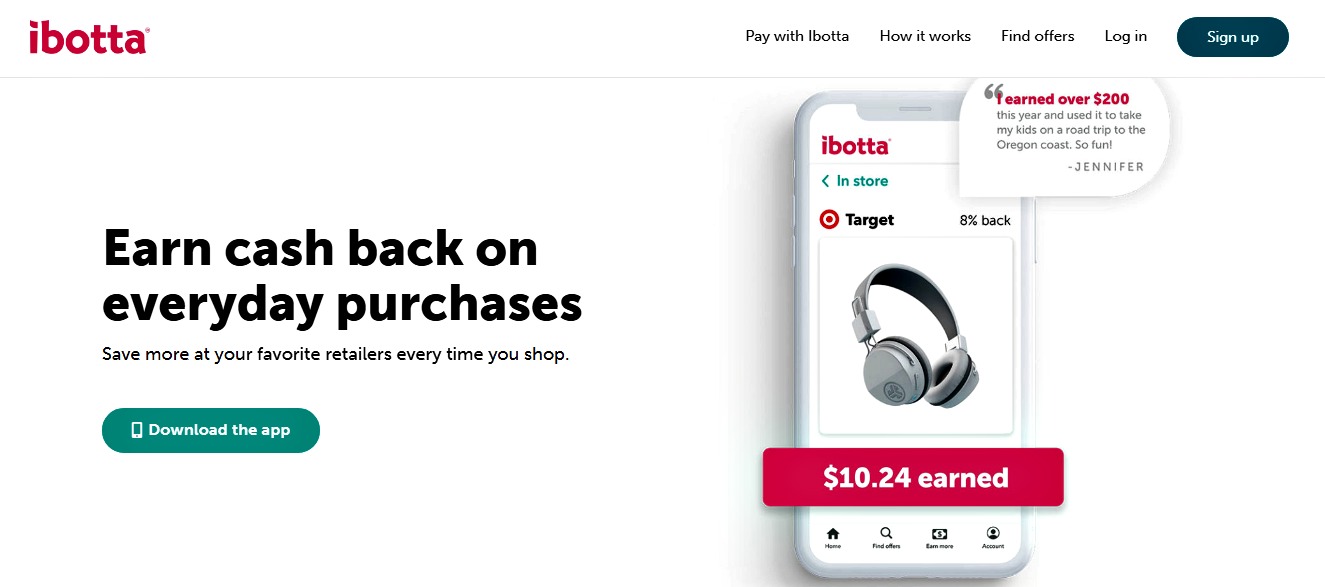Image resolution: width=1325 pixels, height=587 pixels.
Task: Click the In store back chevron
Action: (825, 181)
